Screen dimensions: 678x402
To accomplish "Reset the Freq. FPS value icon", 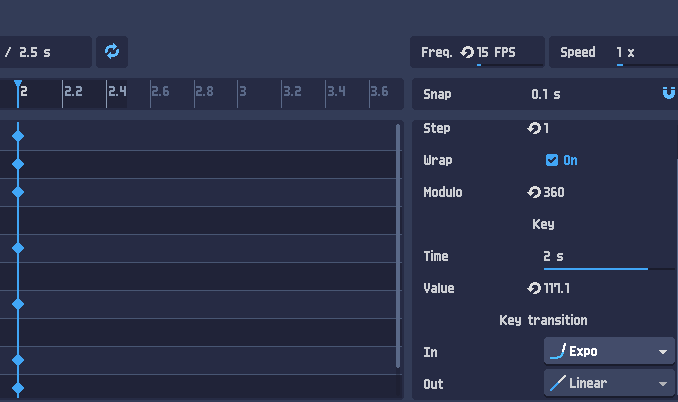I will click(x=467, y=52).
